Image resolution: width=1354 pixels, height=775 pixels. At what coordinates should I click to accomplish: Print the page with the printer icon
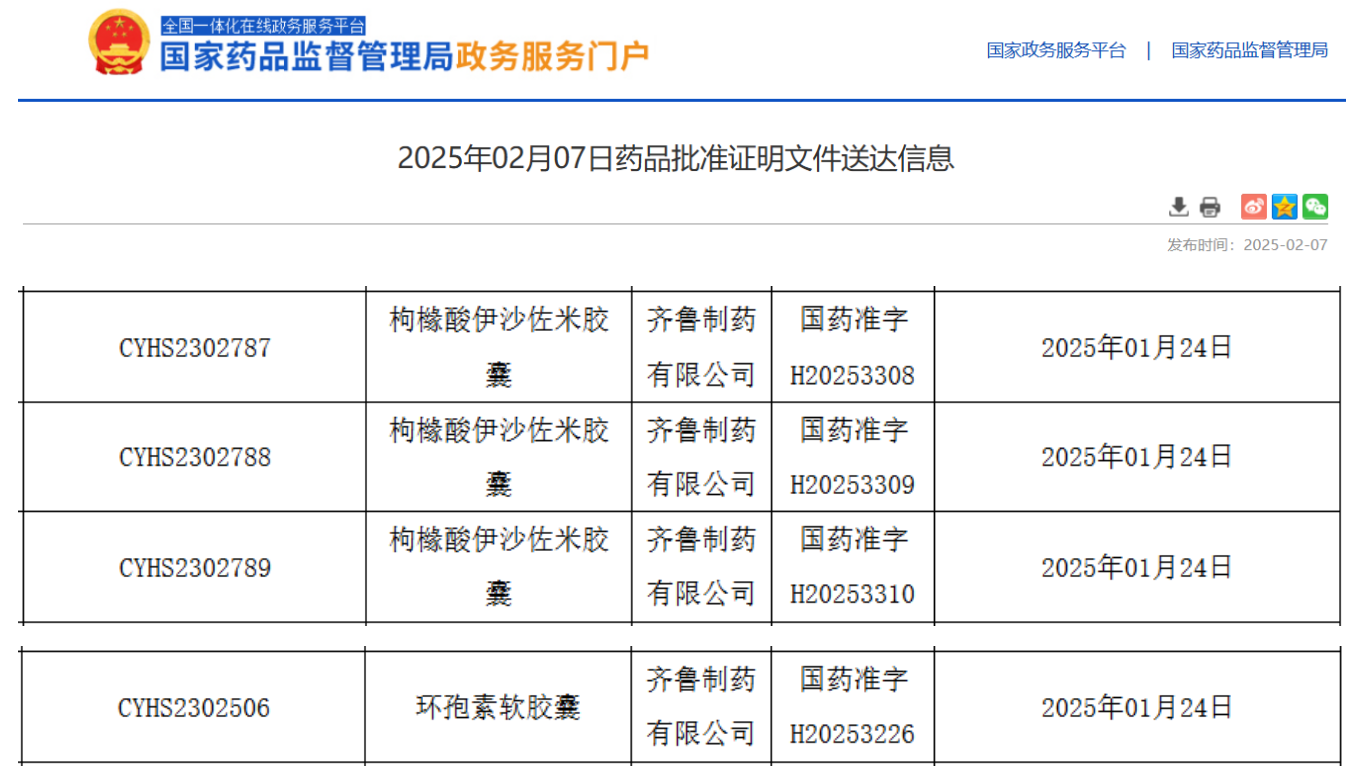coord(1210,207)
